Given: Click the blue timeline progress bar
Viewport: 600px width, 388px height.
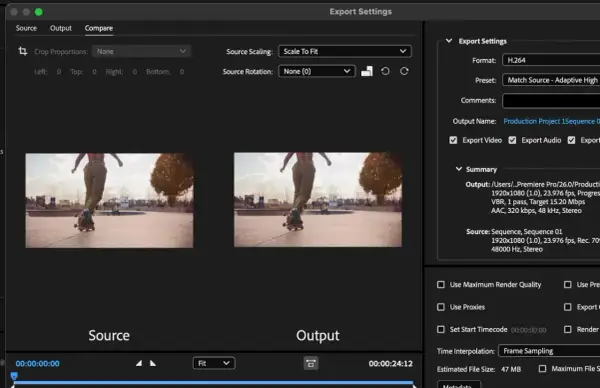Looking at the screenshot, I should (x=214, y=382).
